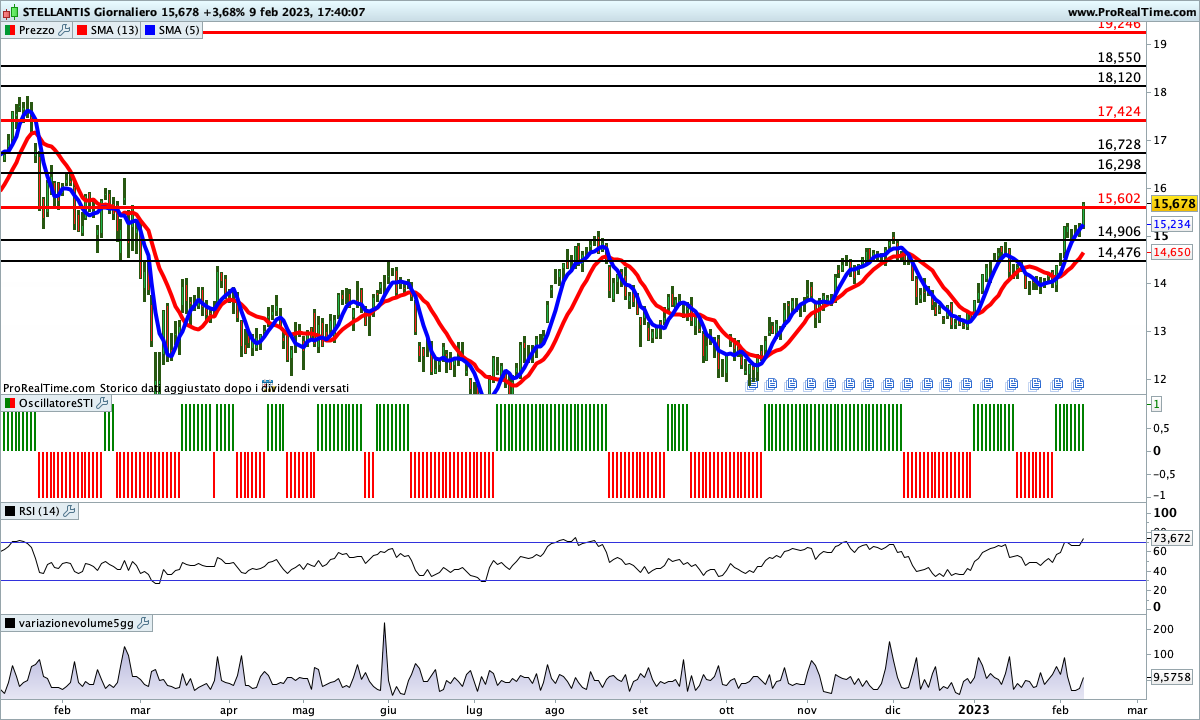Click the blue SMA (5) color swatch

[x=150, y=30]
